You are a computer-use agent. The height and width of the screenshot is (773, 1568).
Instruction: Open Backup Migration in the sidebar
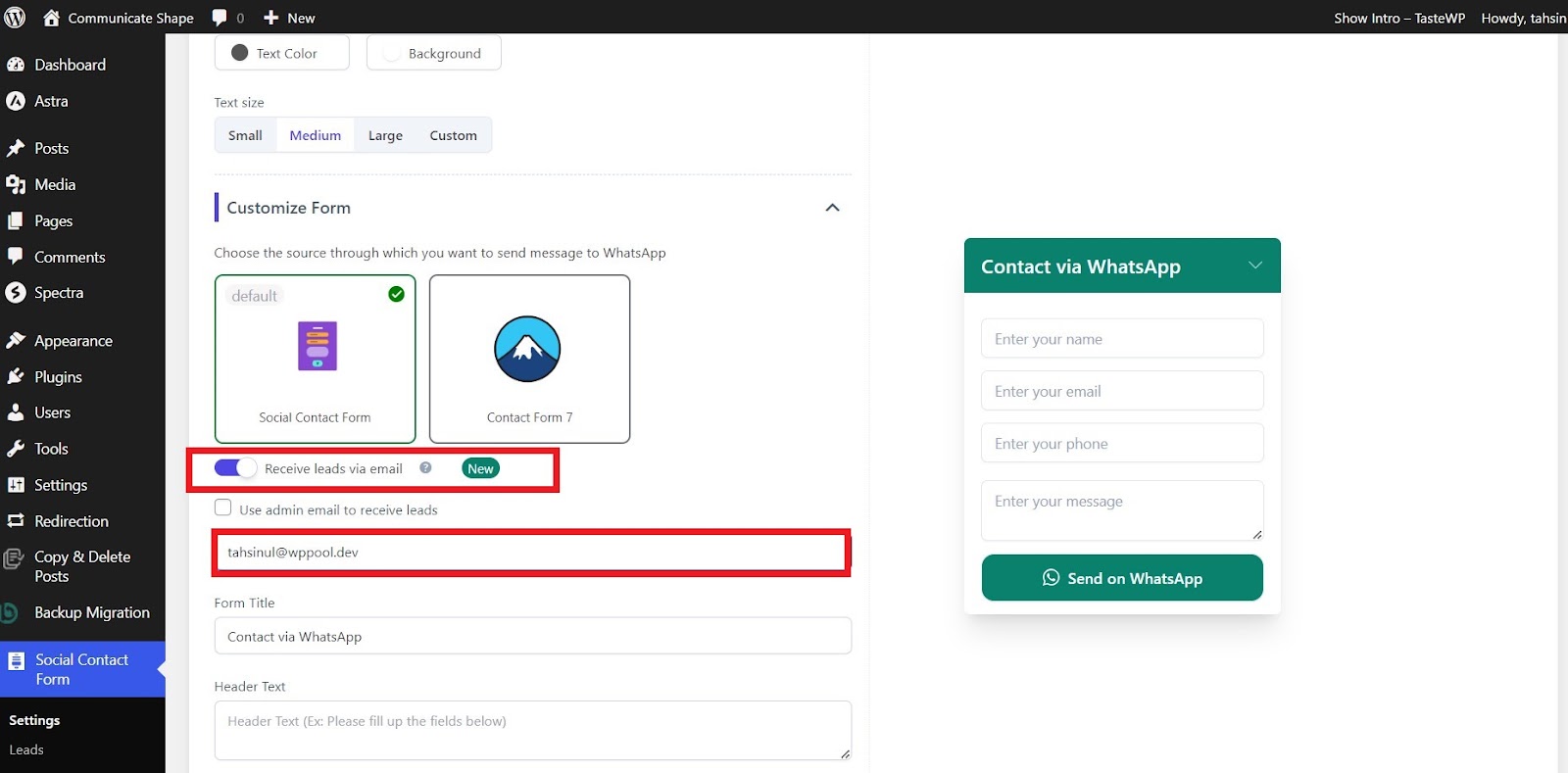[92, 612]
